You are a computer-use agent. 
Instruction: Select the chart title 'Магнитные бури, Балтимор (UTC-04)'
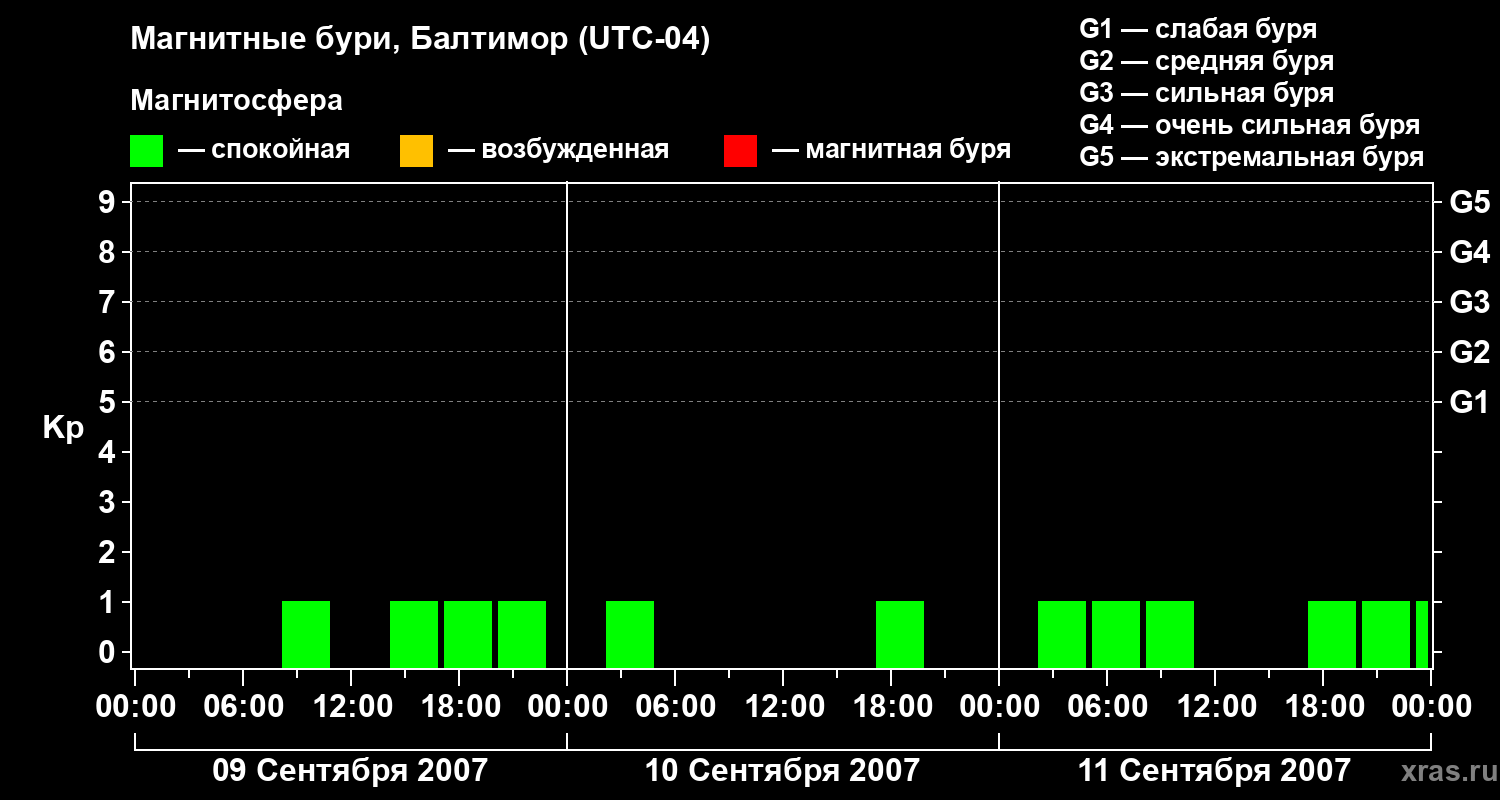tap(420, 40)
